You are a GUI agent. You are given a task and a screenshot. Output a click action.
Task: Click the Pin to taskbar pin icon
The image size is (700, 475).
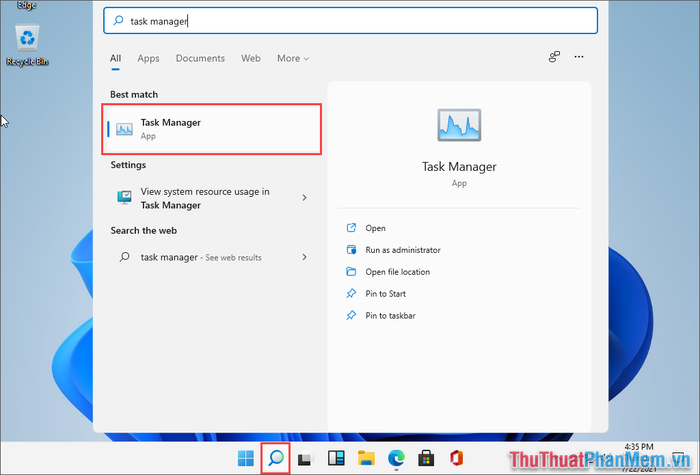point(351,315)
